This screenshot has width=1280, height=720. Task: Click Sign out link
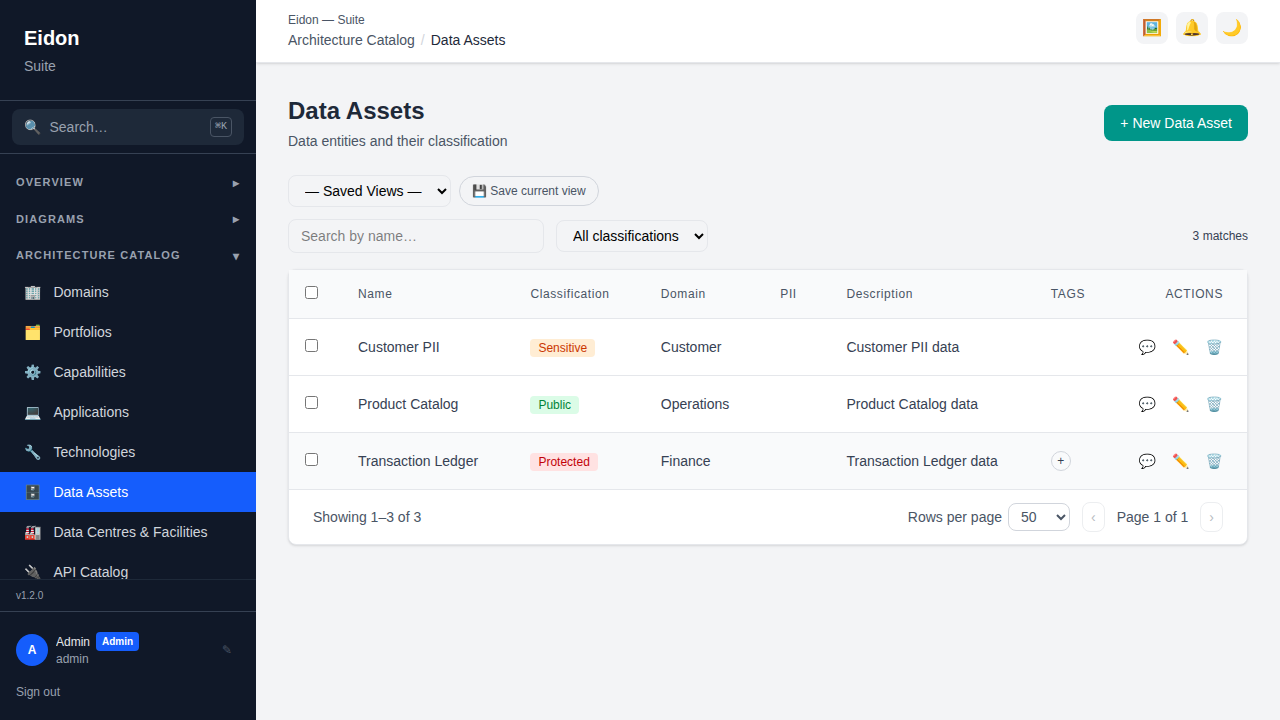38,692
